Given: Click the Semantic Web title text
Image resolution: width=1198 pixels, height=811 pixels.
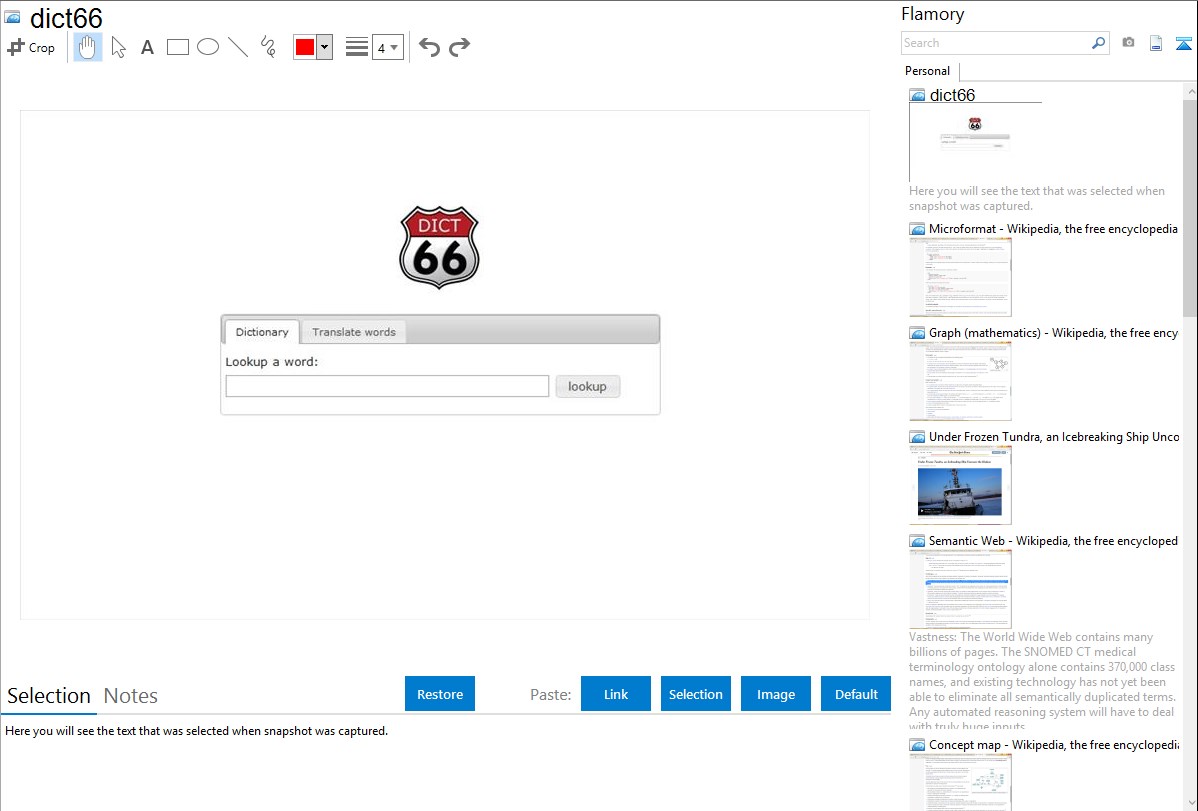Looking at the screenshot, I should (x=1053, y=540).
